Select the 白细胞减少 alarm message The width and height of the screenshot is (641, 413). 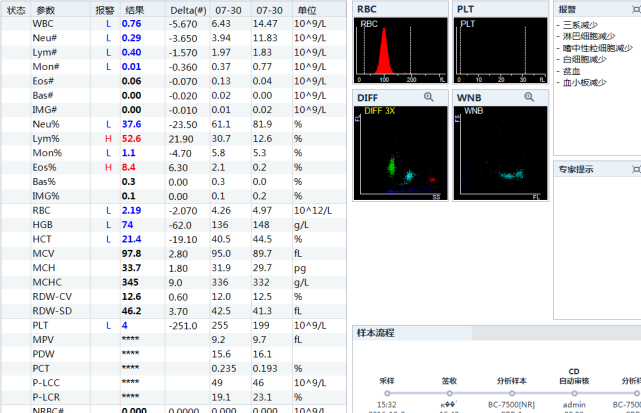[584, 60]
